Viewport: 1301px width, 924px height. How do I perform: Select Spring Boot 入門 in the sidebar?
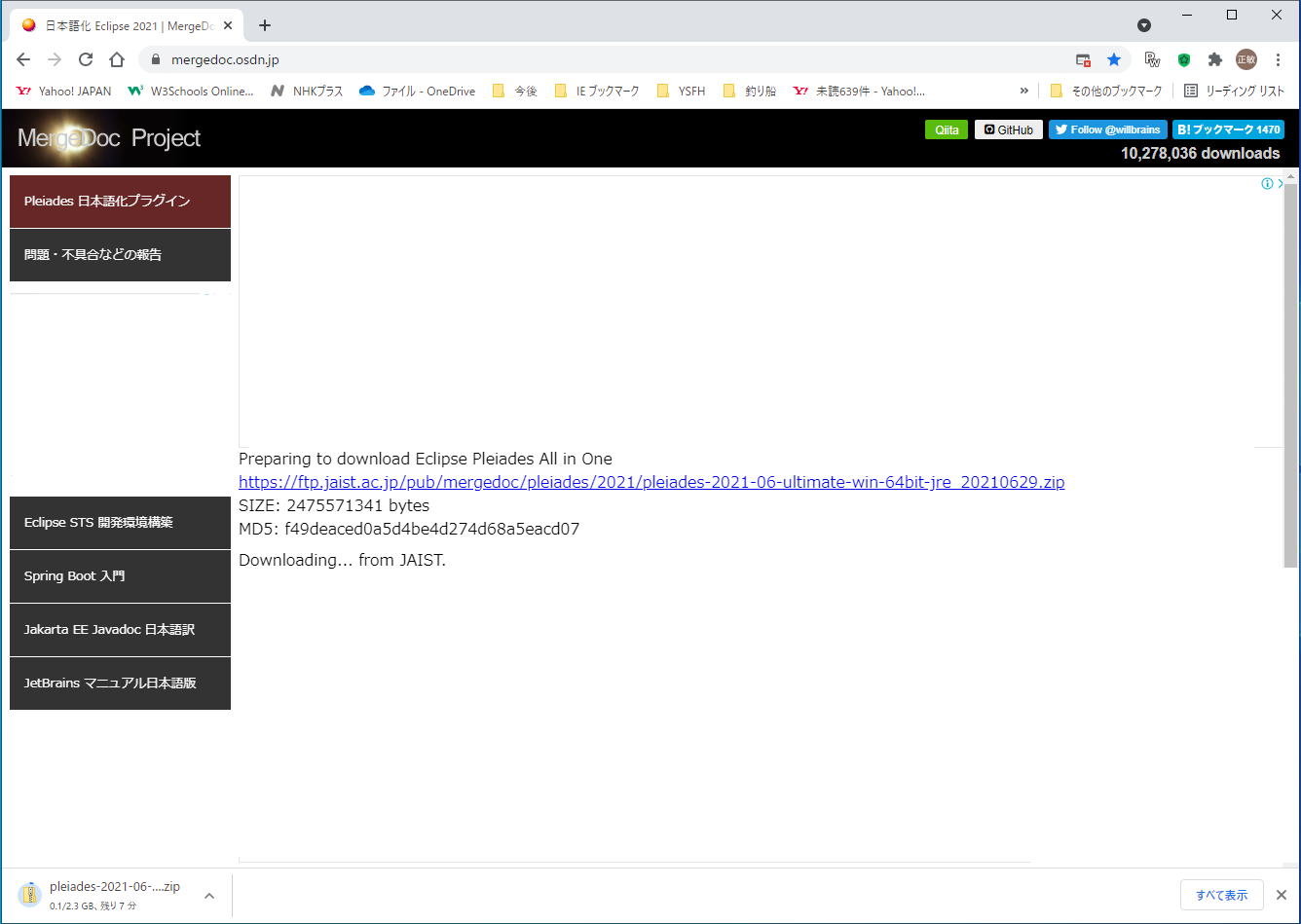point(120,576)
